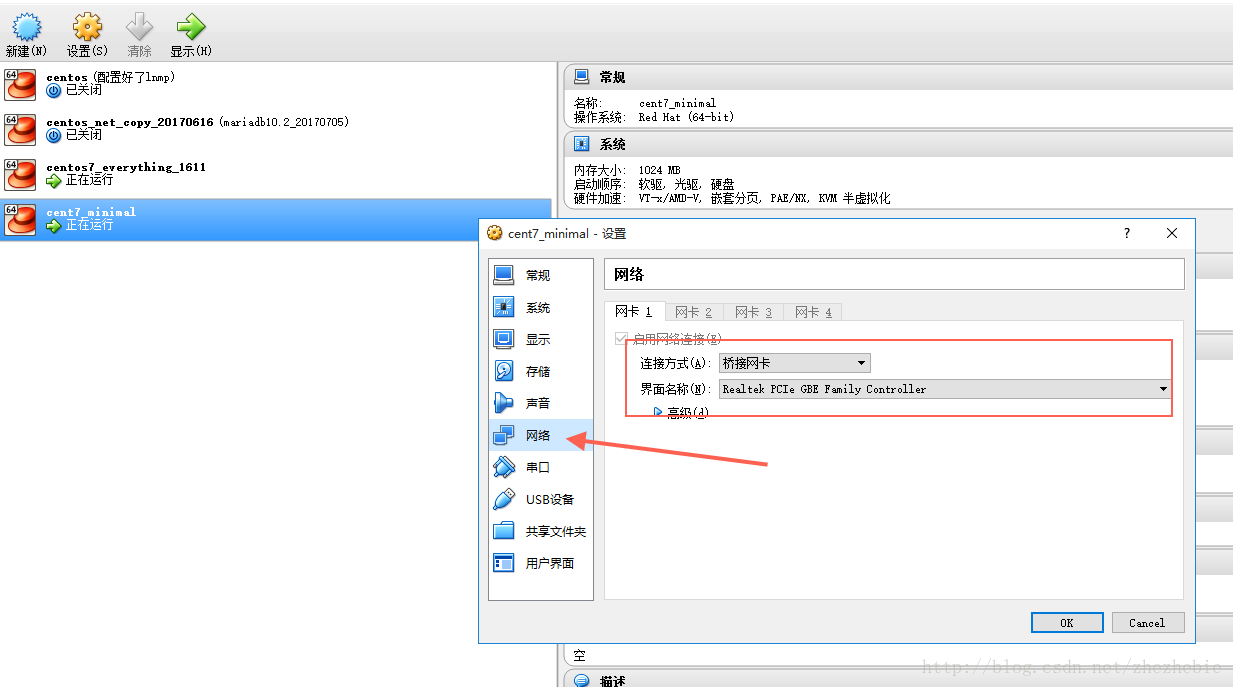Image resolution: width=1233 pixels, height=687 pixels.
Task: Click the description (描述) section icon
Action: pyautogui.click(x=581, y=680)
